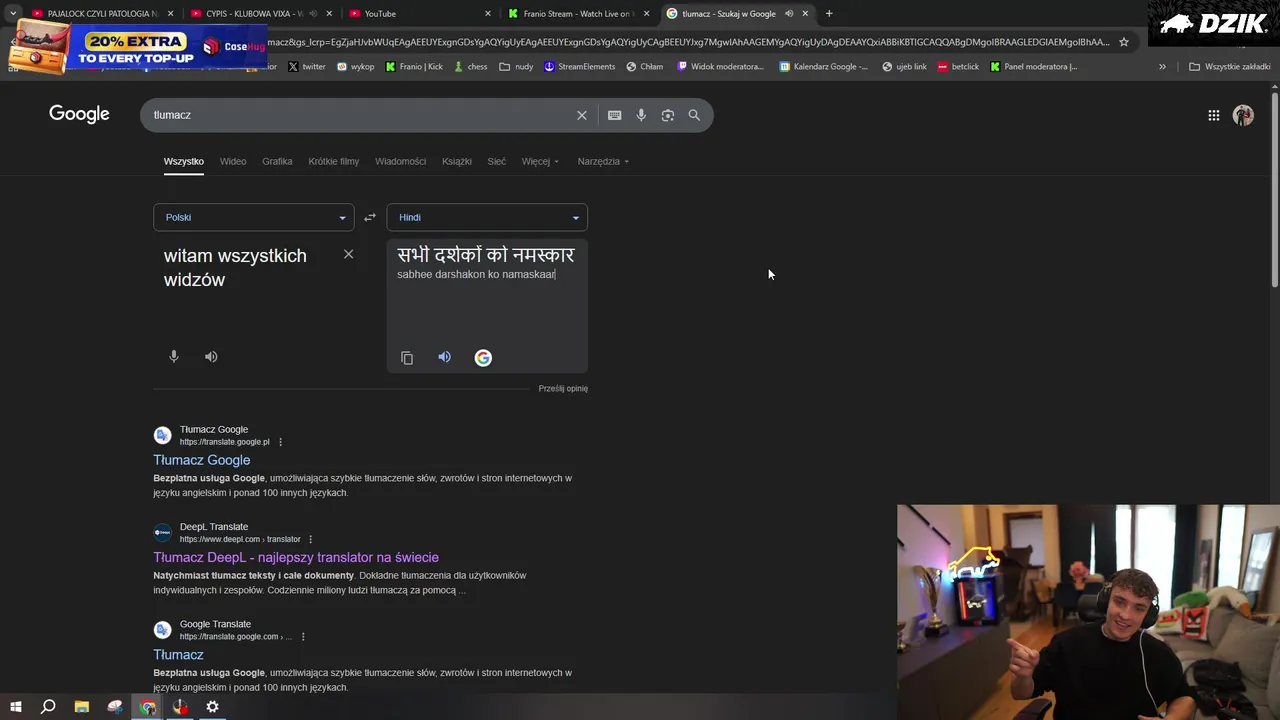This screenshot has height=720, width=1280.
Task: Open the on-screen keyboard input tool
Action: click(x=614, y=115)
